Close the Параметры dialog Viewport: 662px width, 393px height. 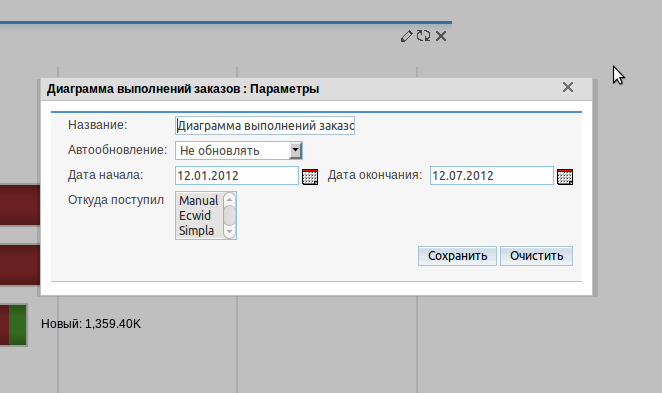pyautogui.click(x=568, y=87)
